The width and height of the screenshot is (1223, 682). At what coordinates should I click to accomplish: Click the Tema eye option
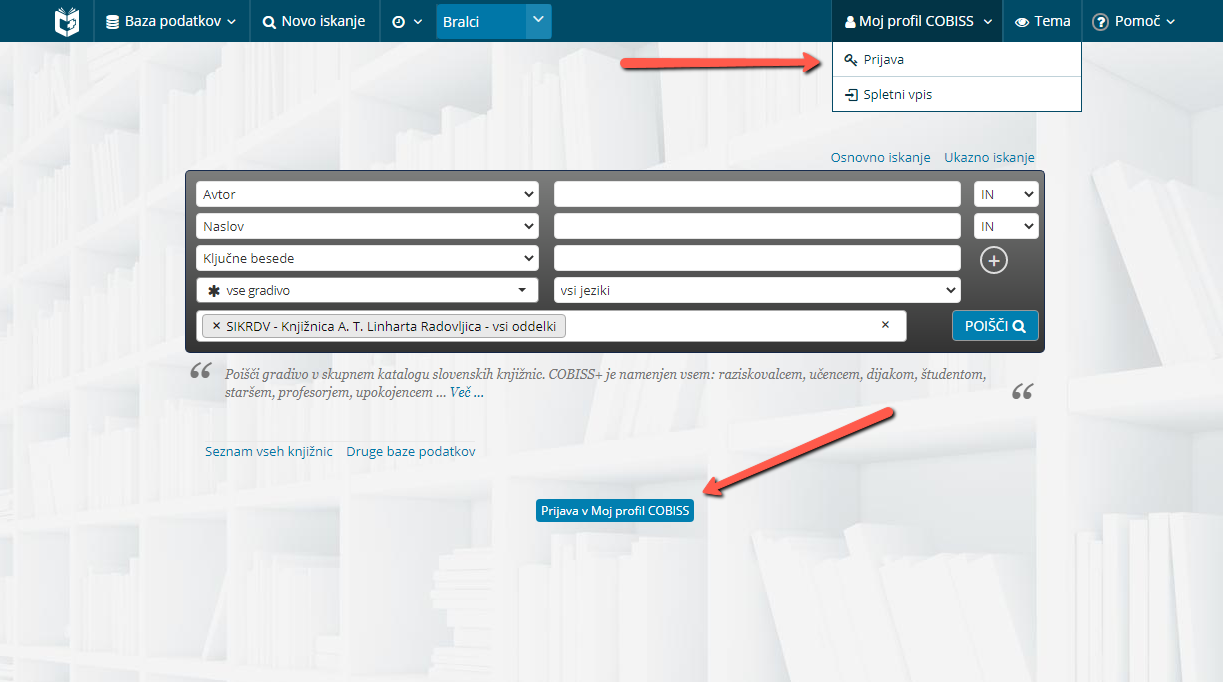click(x=1042, y=21)
